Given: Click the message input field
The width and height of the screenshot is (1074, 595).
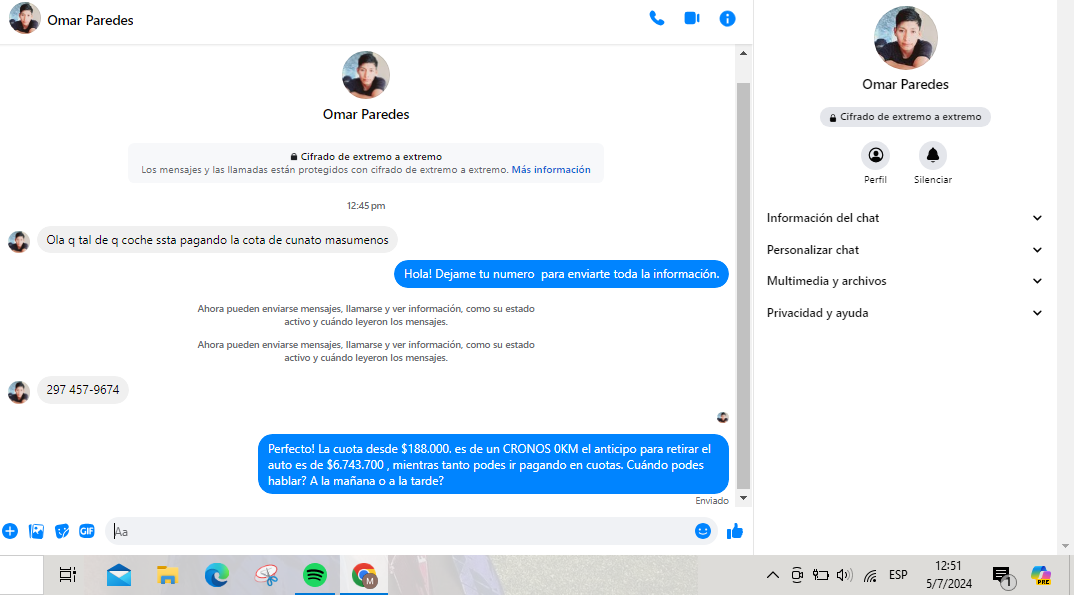Looking at the screenshot, I should (400, 531).
